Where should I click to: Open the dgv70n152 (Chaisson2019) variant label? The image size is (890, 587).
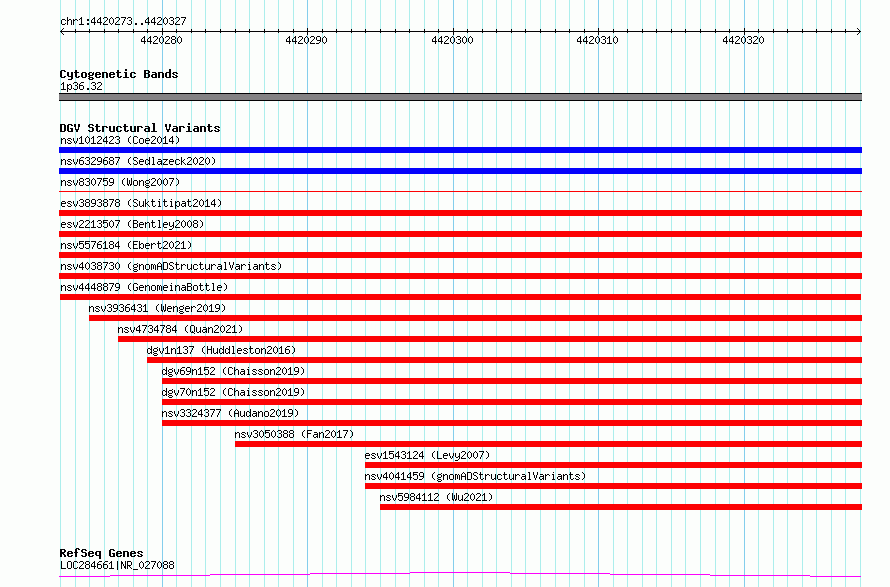(x=233, y=392)
